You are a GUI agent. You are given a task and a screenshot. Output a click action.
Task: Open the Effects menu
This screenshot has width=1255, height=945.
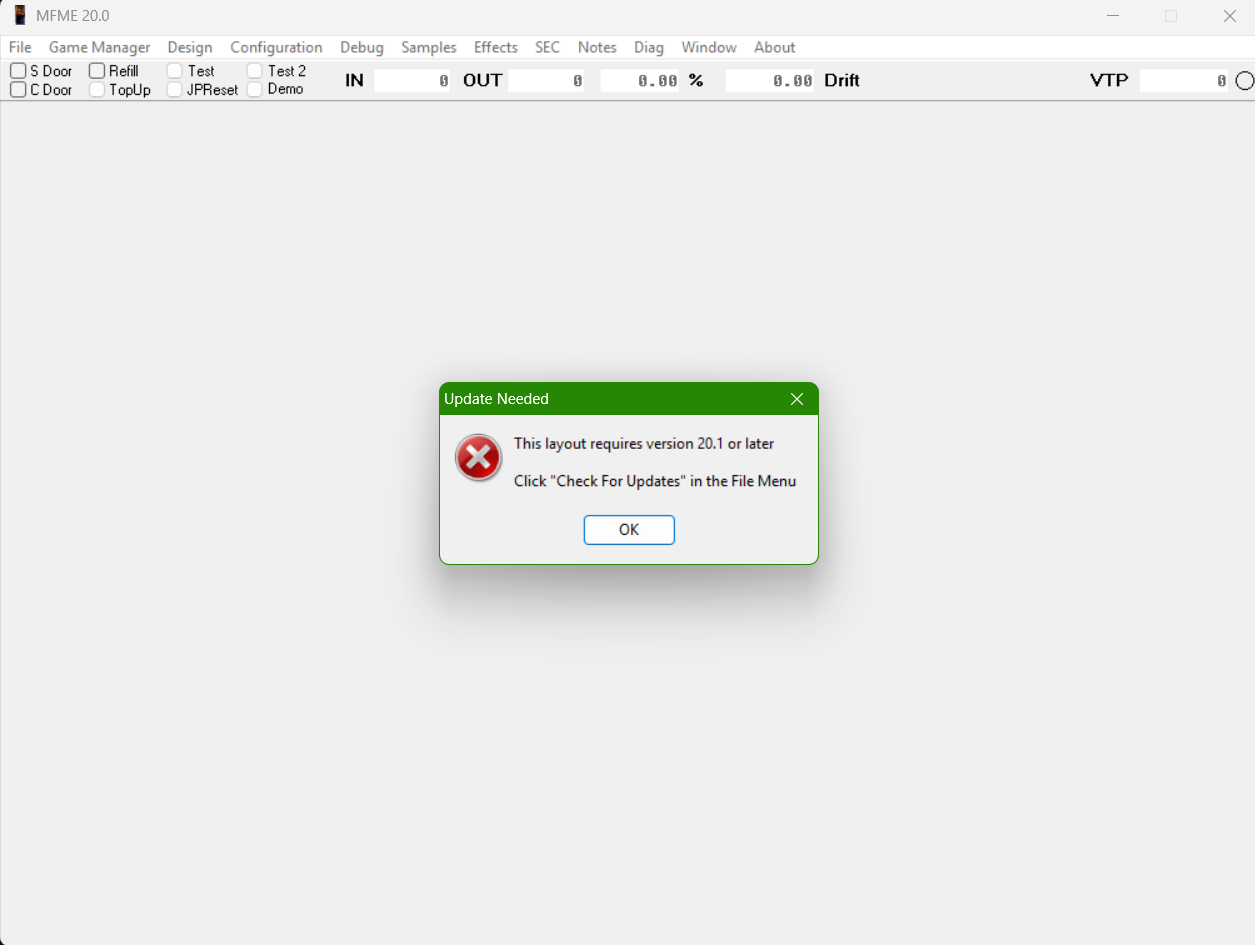point(496,47)
